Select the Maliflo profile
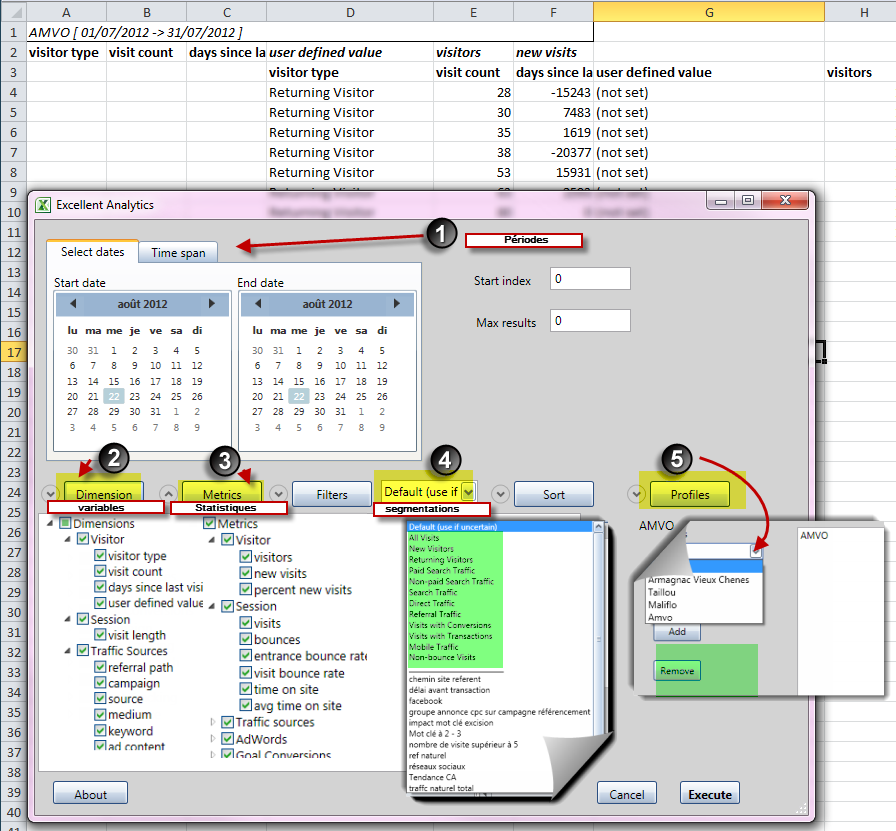Viewport: 896px width, 831px height. 662,605
